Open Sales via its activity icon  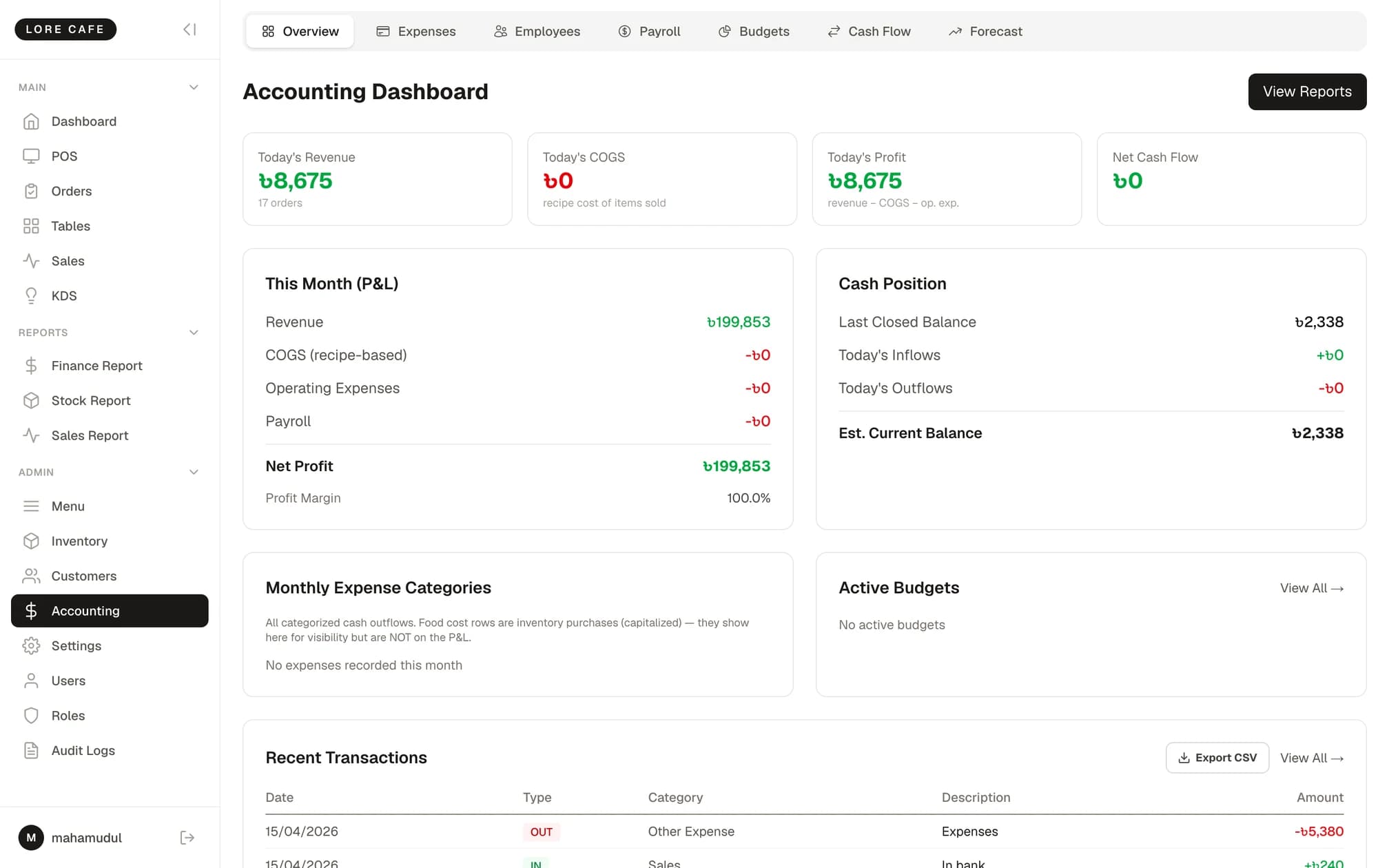pyautogui.click(x=31, y=261)
